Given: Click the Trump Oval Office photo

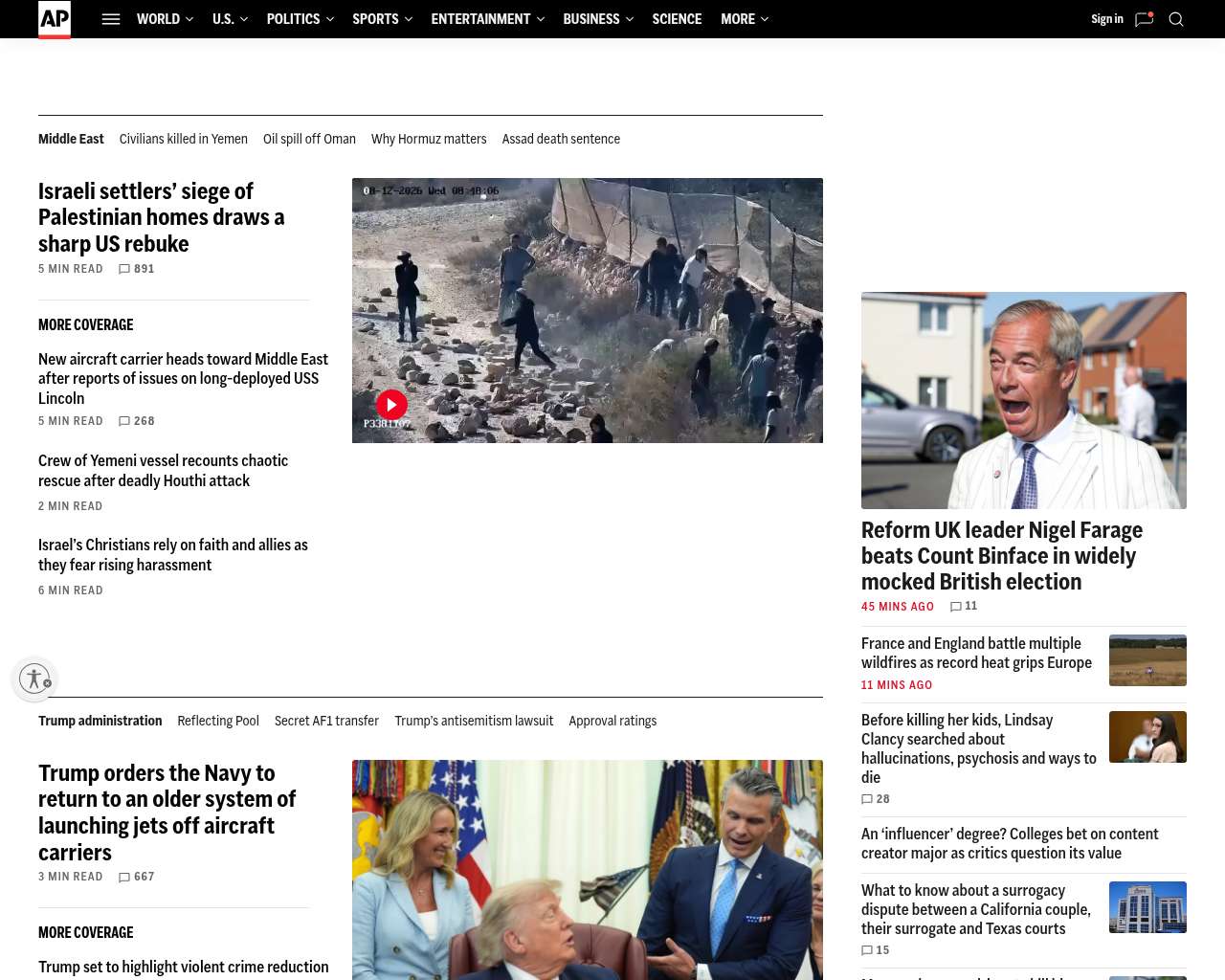Looking at the screenshot, I should [x=588, y=870].
